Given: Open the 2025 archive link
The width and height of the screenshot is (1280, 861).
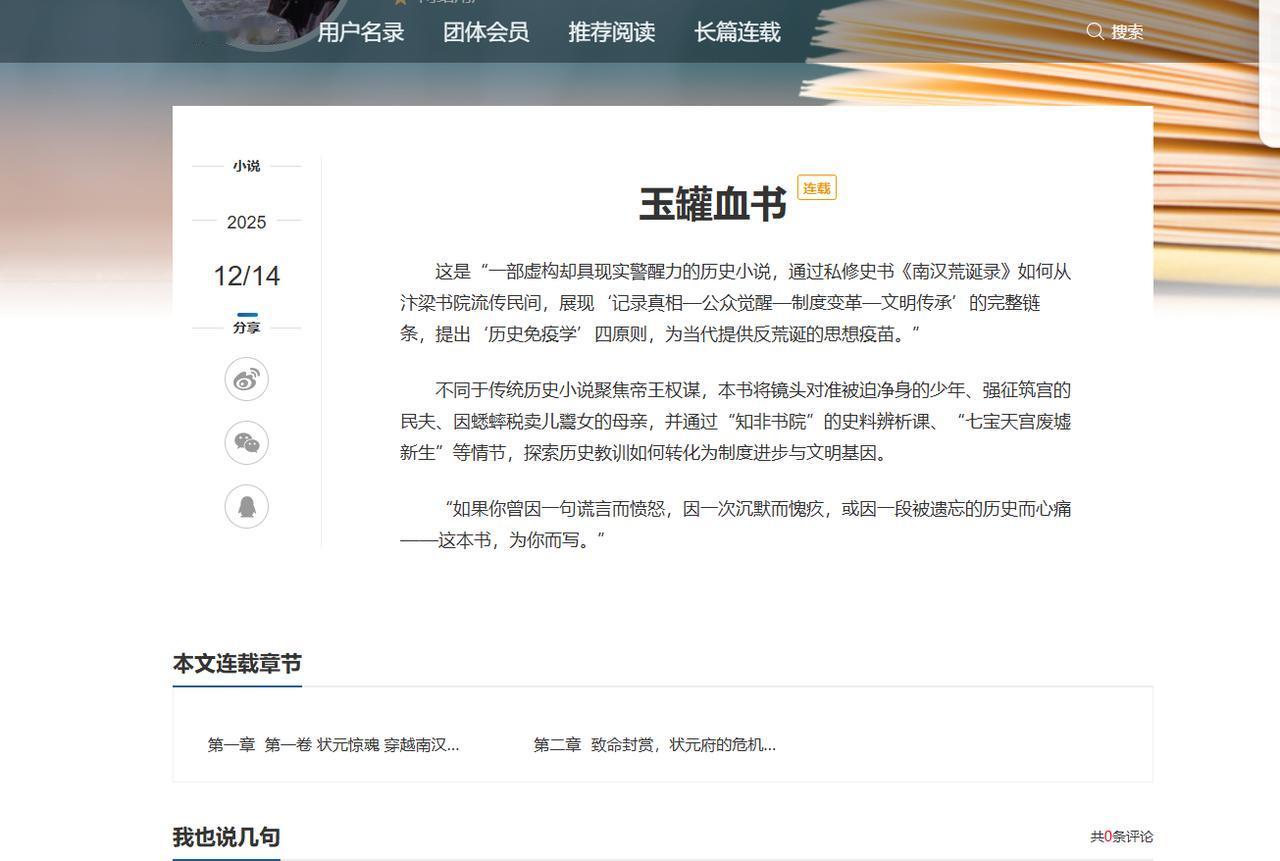Looking at the screenshot, I should click(x=246, y=222).
